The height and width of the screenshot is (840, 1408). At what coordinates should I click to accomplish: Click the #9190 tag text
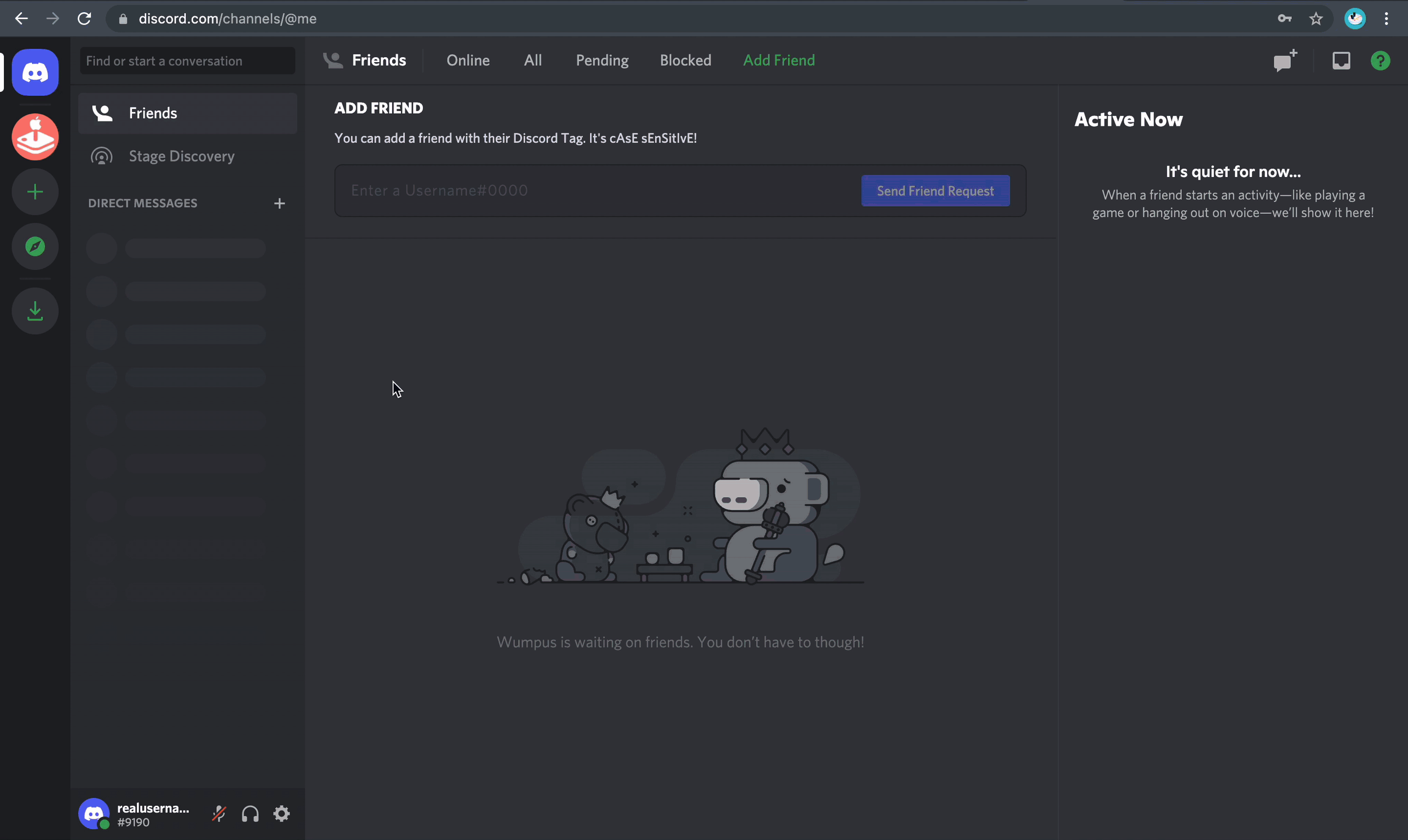point(134,822)
